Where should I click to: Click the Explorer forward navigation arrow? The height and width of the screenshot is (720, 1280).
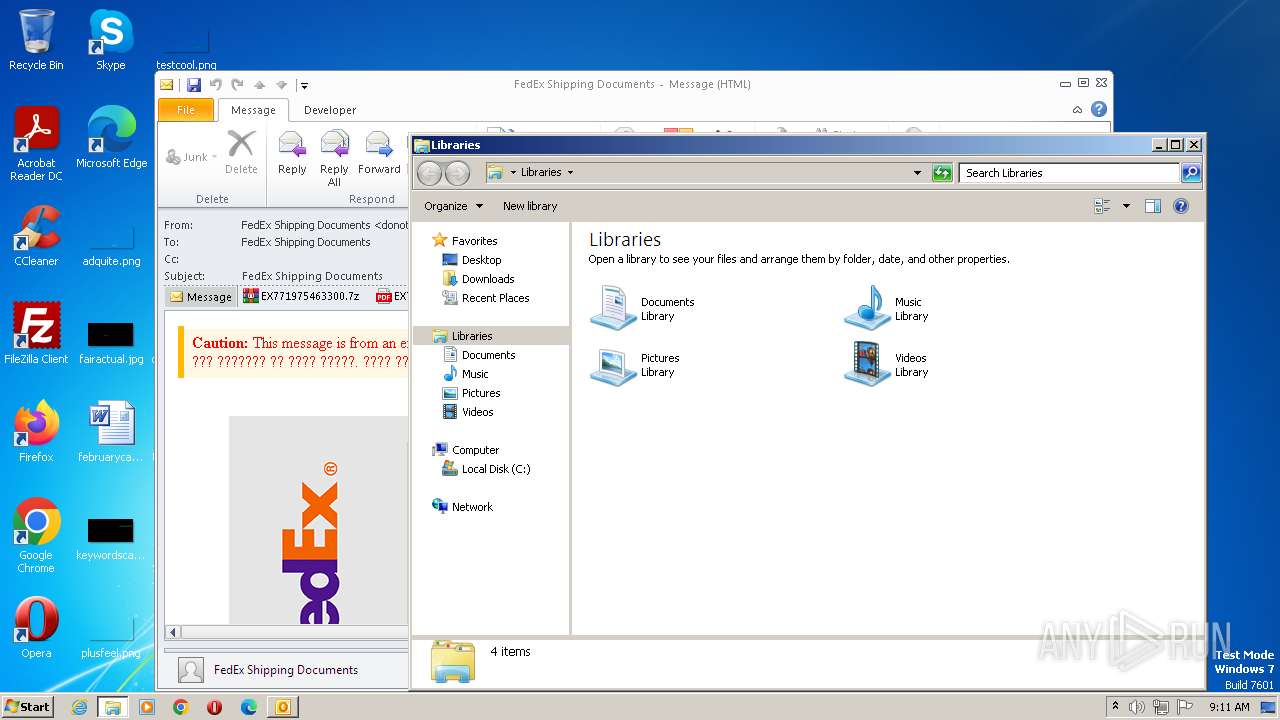pyautogui.click(x=457, y=173)
